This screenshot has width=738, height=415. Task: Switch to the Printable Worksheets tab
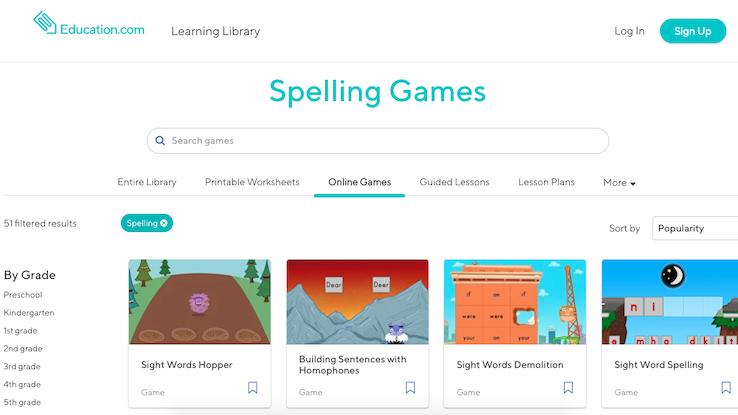click(x=252, y=182)
